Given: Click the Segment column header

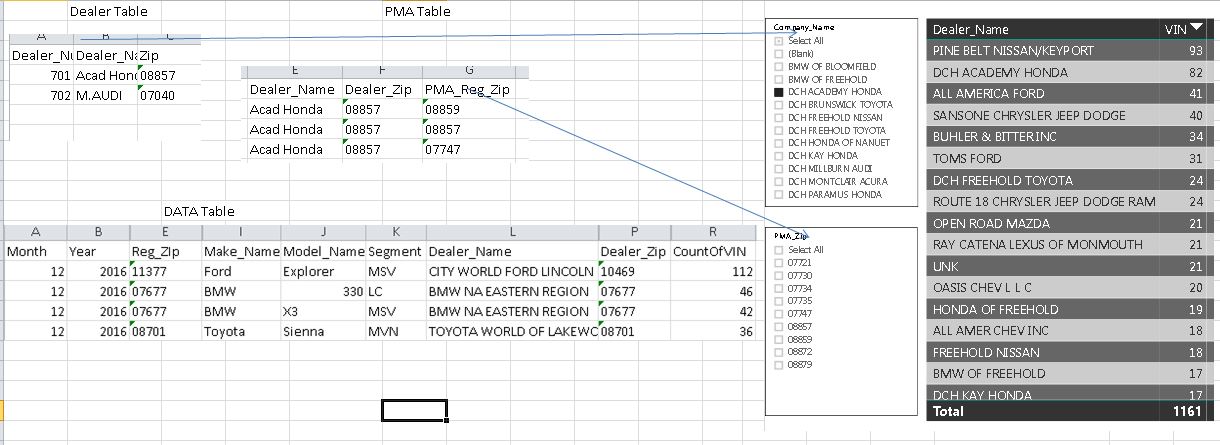Looking at the screenshot, I should (x=395, y=251).
